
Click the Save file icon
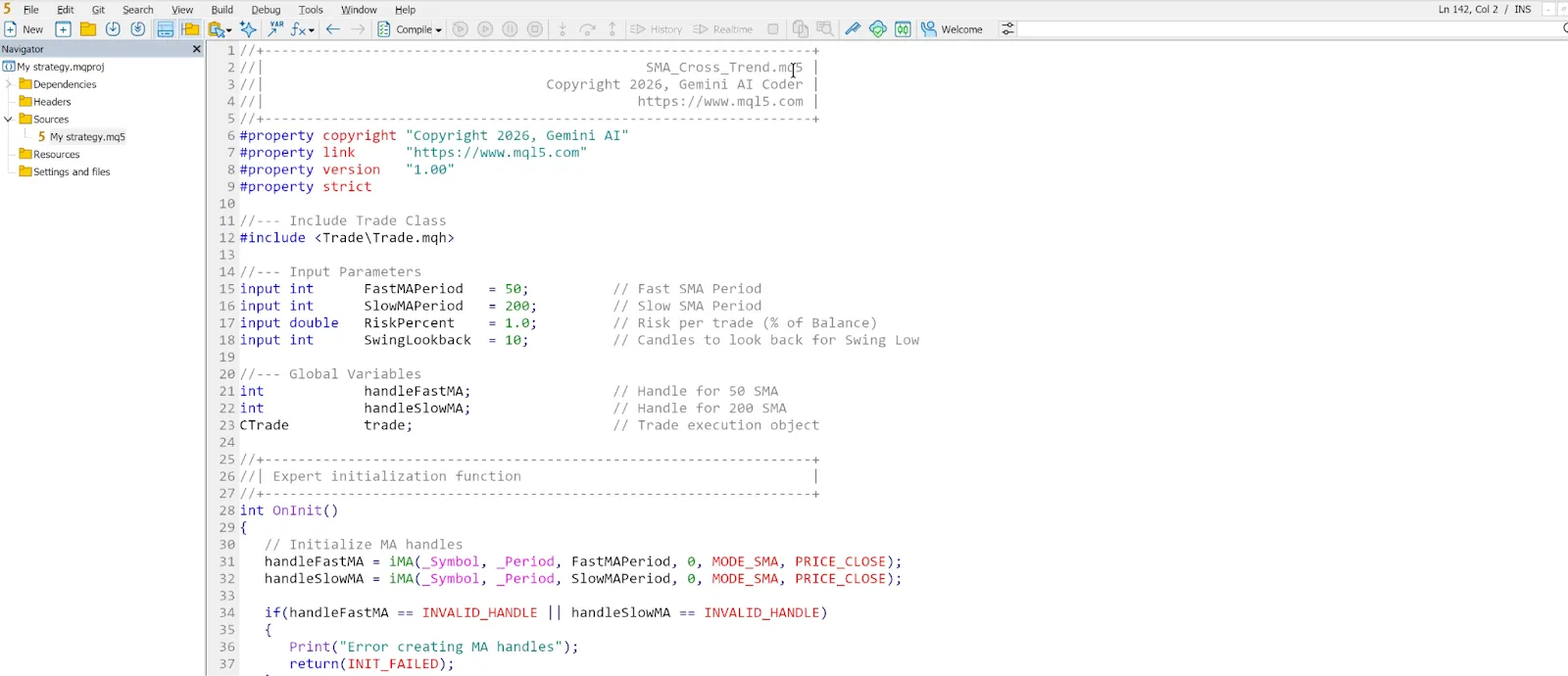(x=113, y=29)
